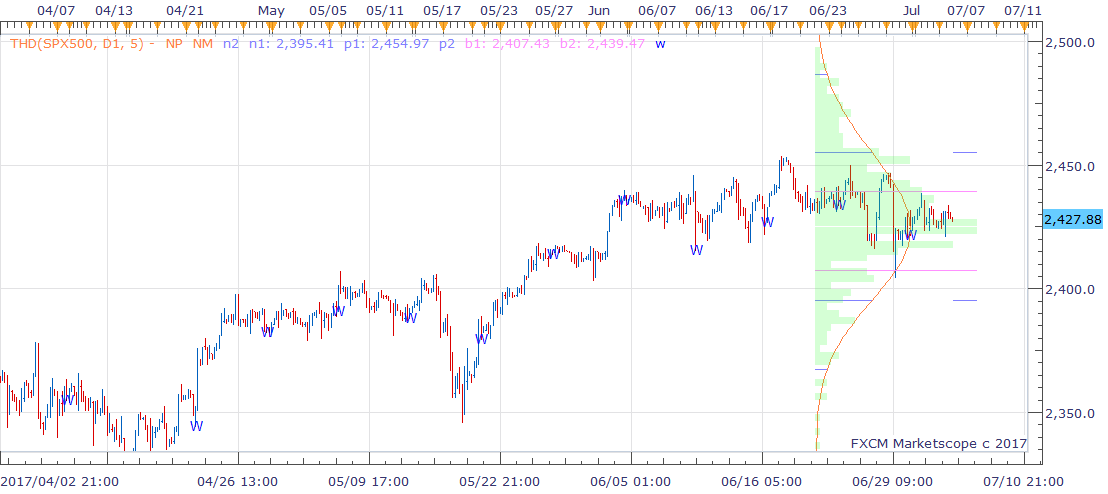1108x494 pixels.
Task: Click the 06/05 01:00 timestamp at bottom
Action: point(630,481)
